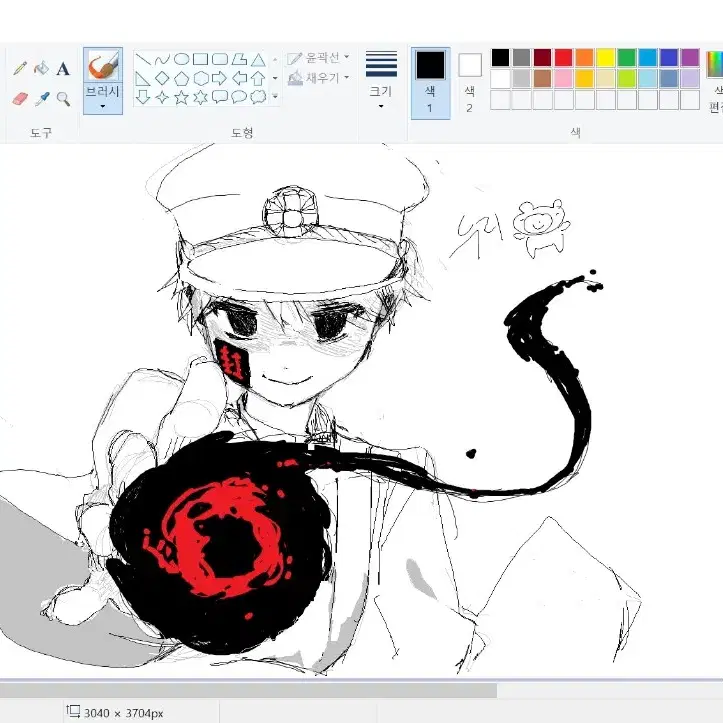The width and height of the screenshot is (723, 723).
Task: Choose the Five-point star shape
Action: tap(182, 97)
